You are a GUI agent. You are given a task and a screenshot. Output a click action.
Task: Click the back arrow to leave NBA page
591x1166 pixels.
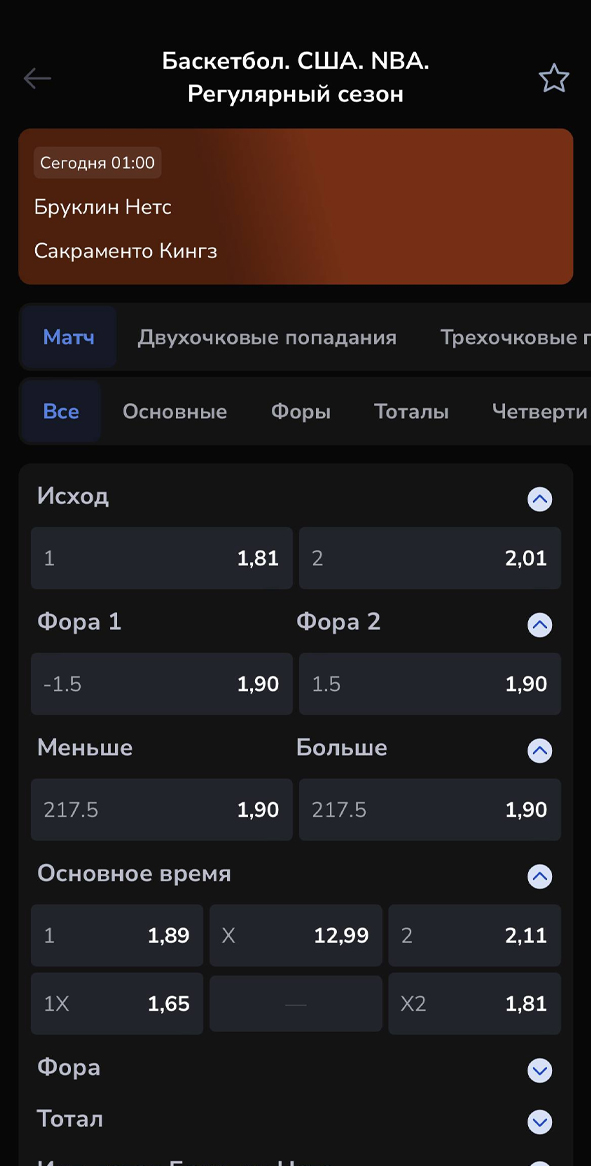[37, 78]
